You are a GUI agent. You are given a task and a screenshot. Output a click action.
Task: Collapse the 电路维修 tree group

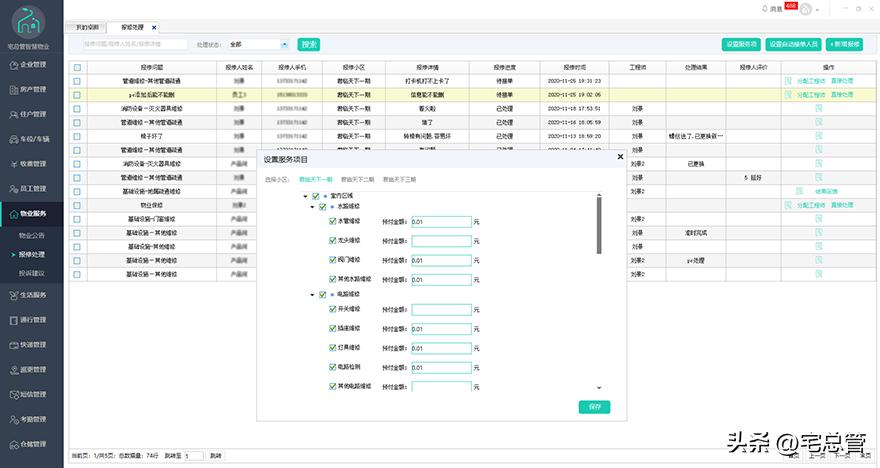tap(312, 295)
